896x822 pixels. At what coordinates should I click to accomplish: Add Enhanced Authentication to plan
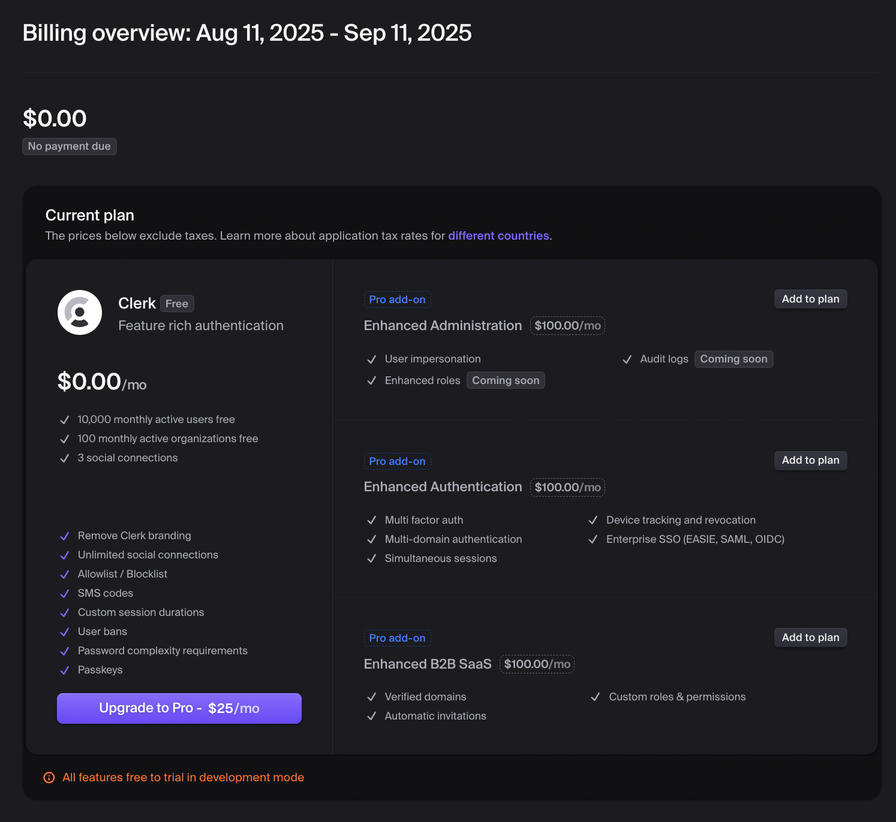click(x=810, y=460)
